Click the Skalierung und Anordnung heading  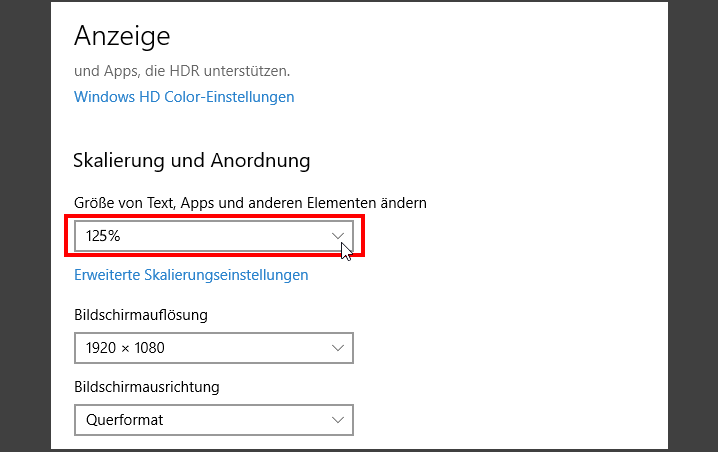[x=192, y=160]
